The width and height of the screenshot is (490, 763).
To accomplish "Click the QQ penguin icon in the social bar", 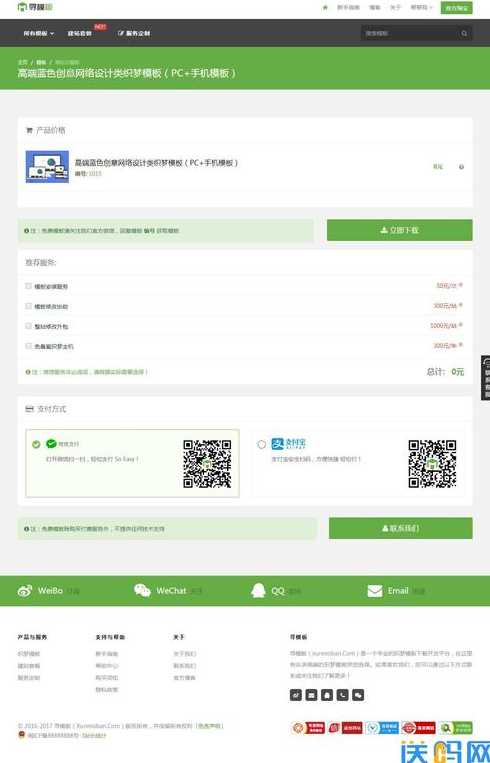I will [258, 591].
